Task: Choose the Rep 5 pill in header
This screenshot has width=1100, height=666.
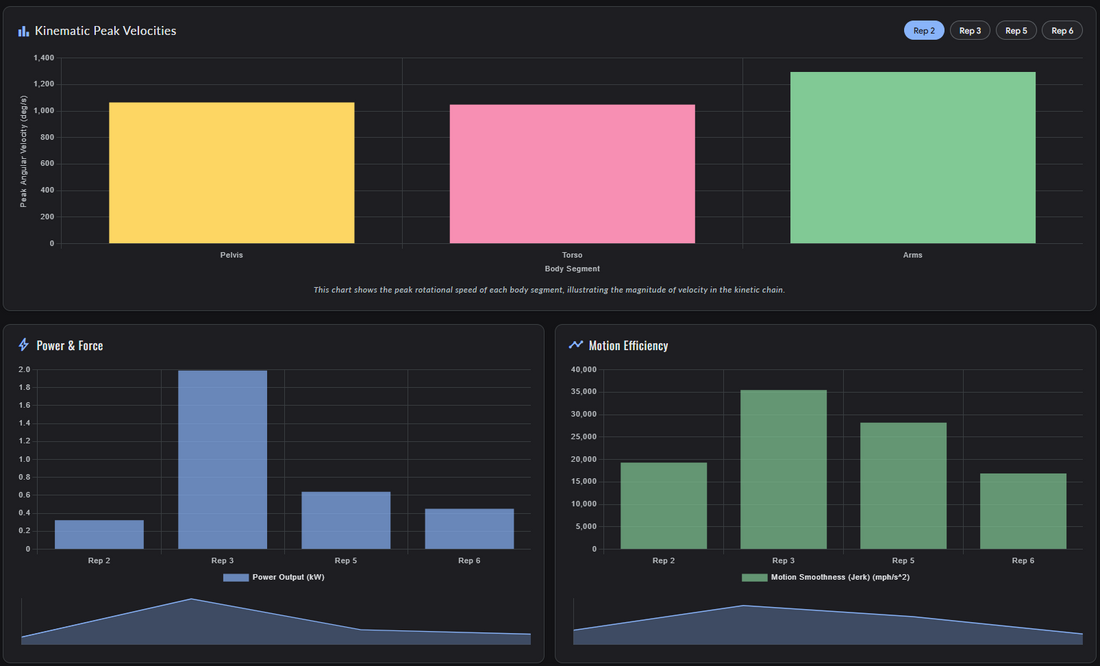Action: point(1016,31)
